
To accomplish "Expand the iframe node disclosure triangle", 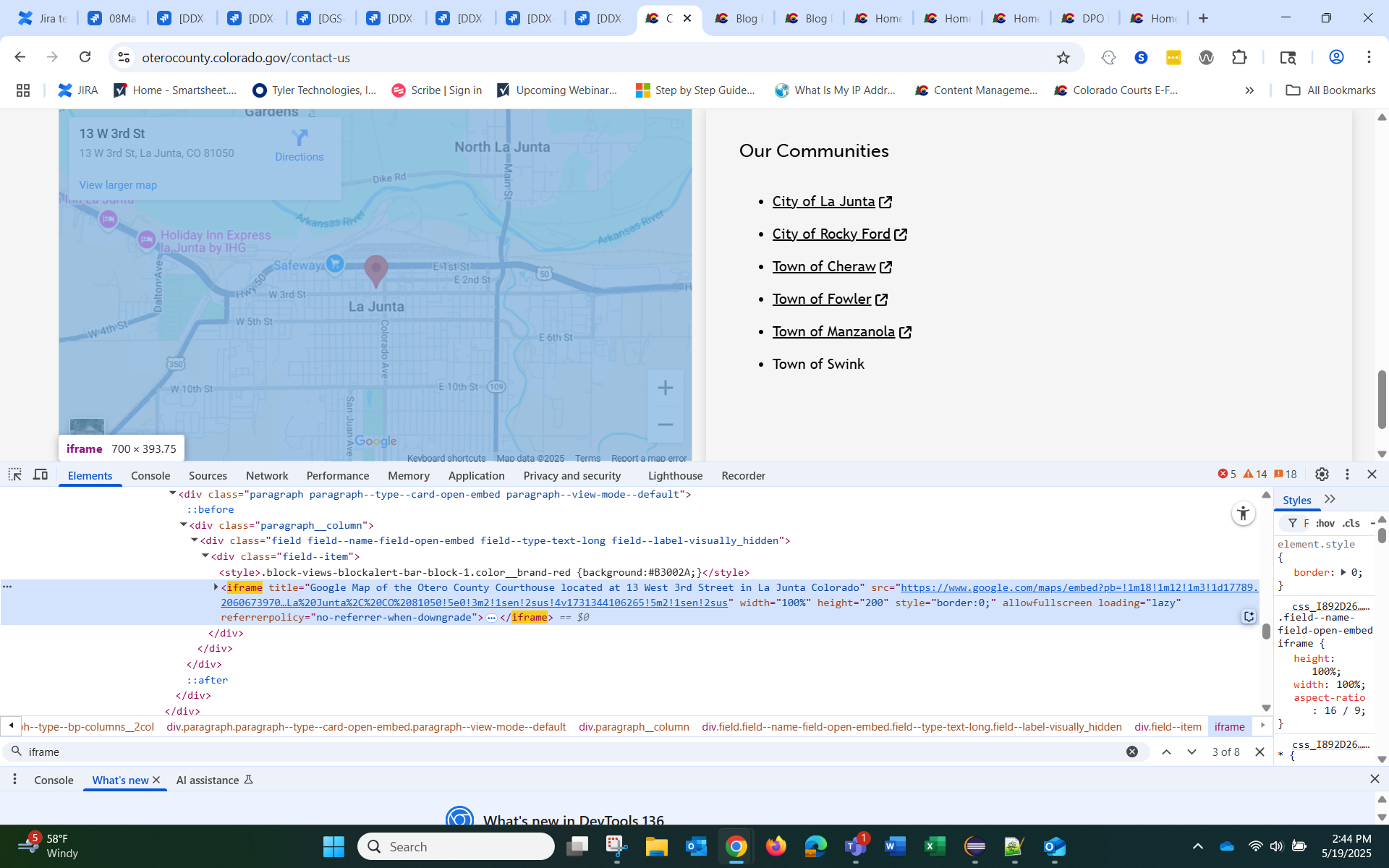I will click(216, 587).
